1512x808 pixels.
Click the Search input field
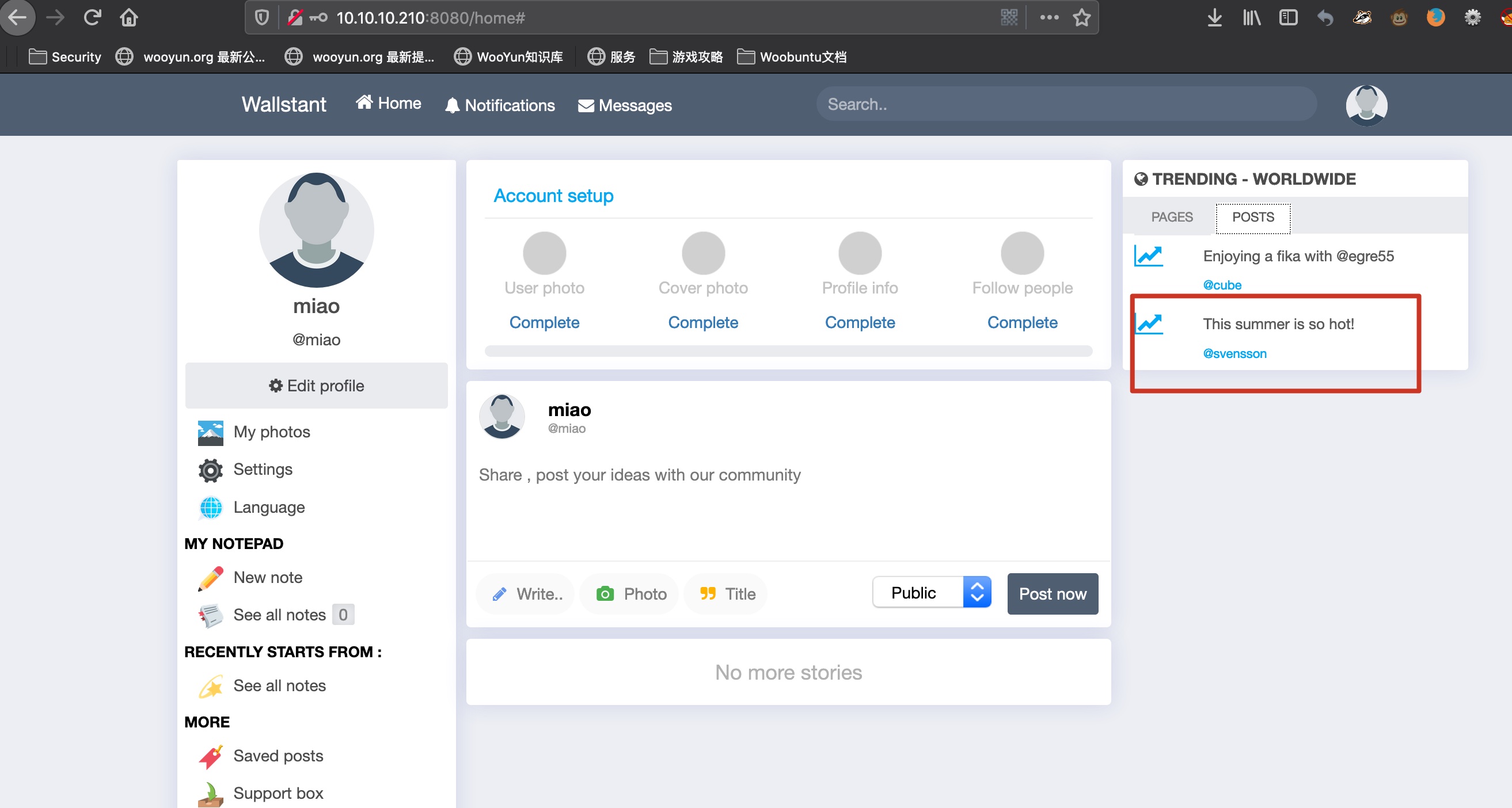[x=1065, y=104]
